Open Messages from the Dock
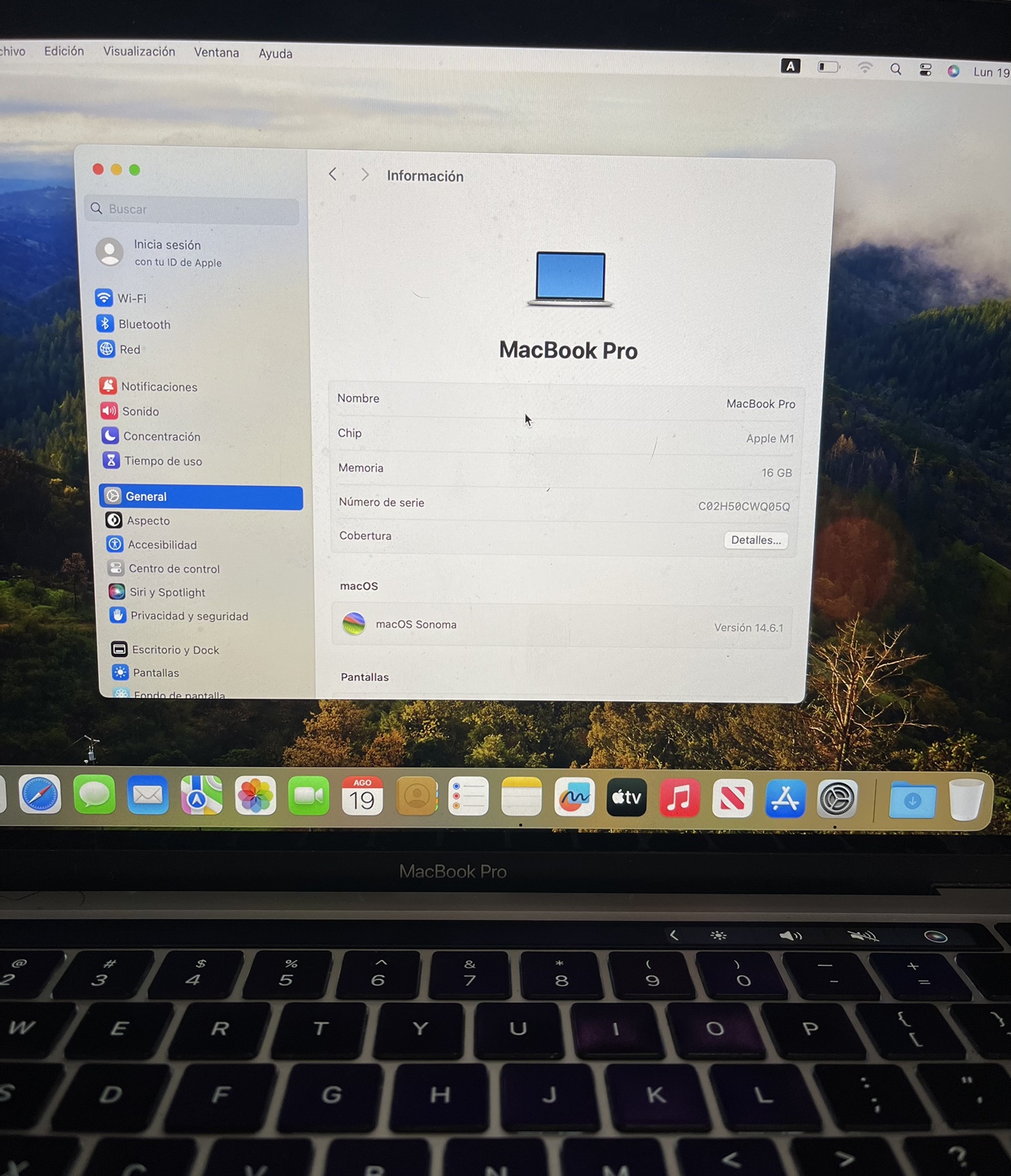 pos(94,796)
